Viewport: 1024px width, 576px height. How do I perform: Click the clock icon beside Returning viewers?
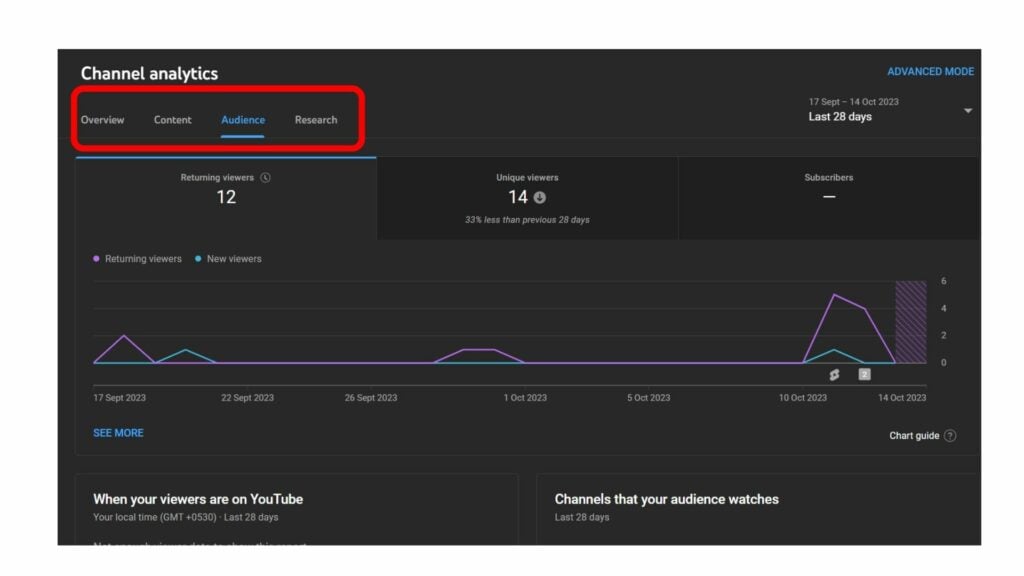click(x=266, y=178)
